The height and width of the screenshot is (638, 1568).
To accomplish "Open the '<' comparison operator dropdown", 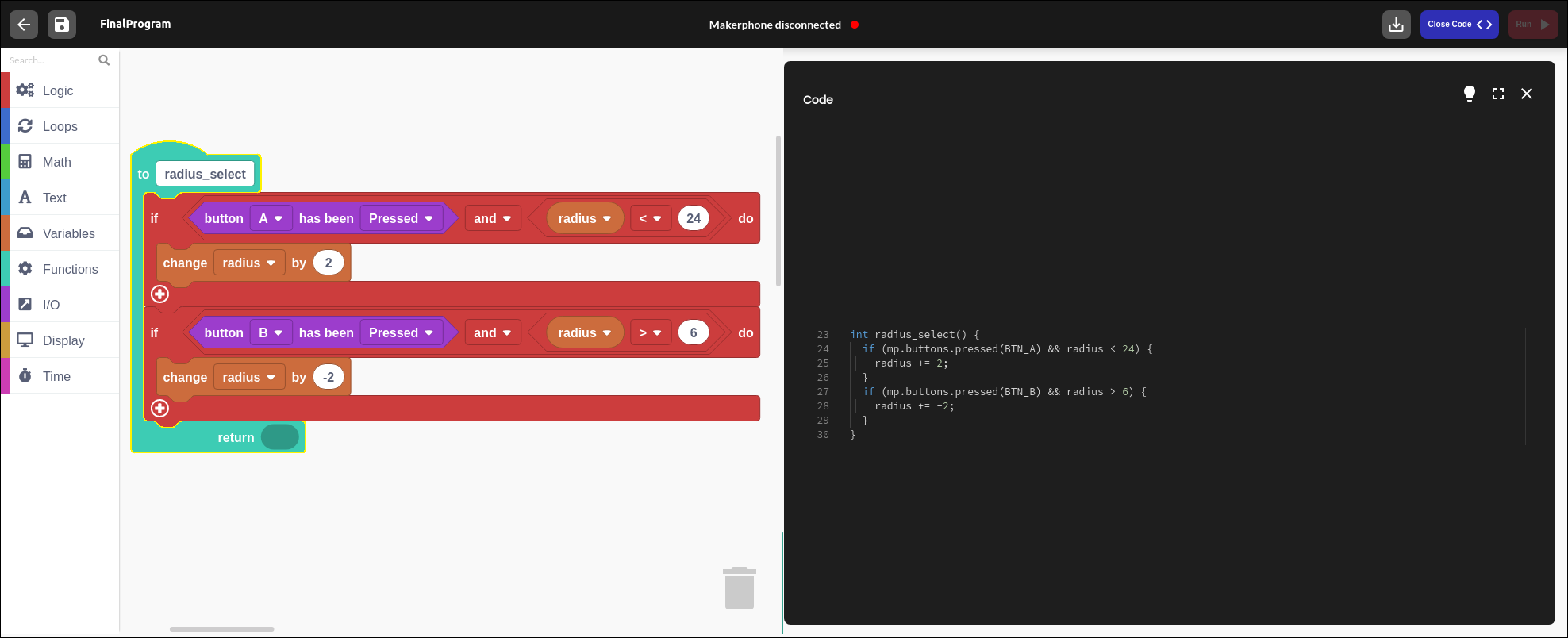I will 651,218.
